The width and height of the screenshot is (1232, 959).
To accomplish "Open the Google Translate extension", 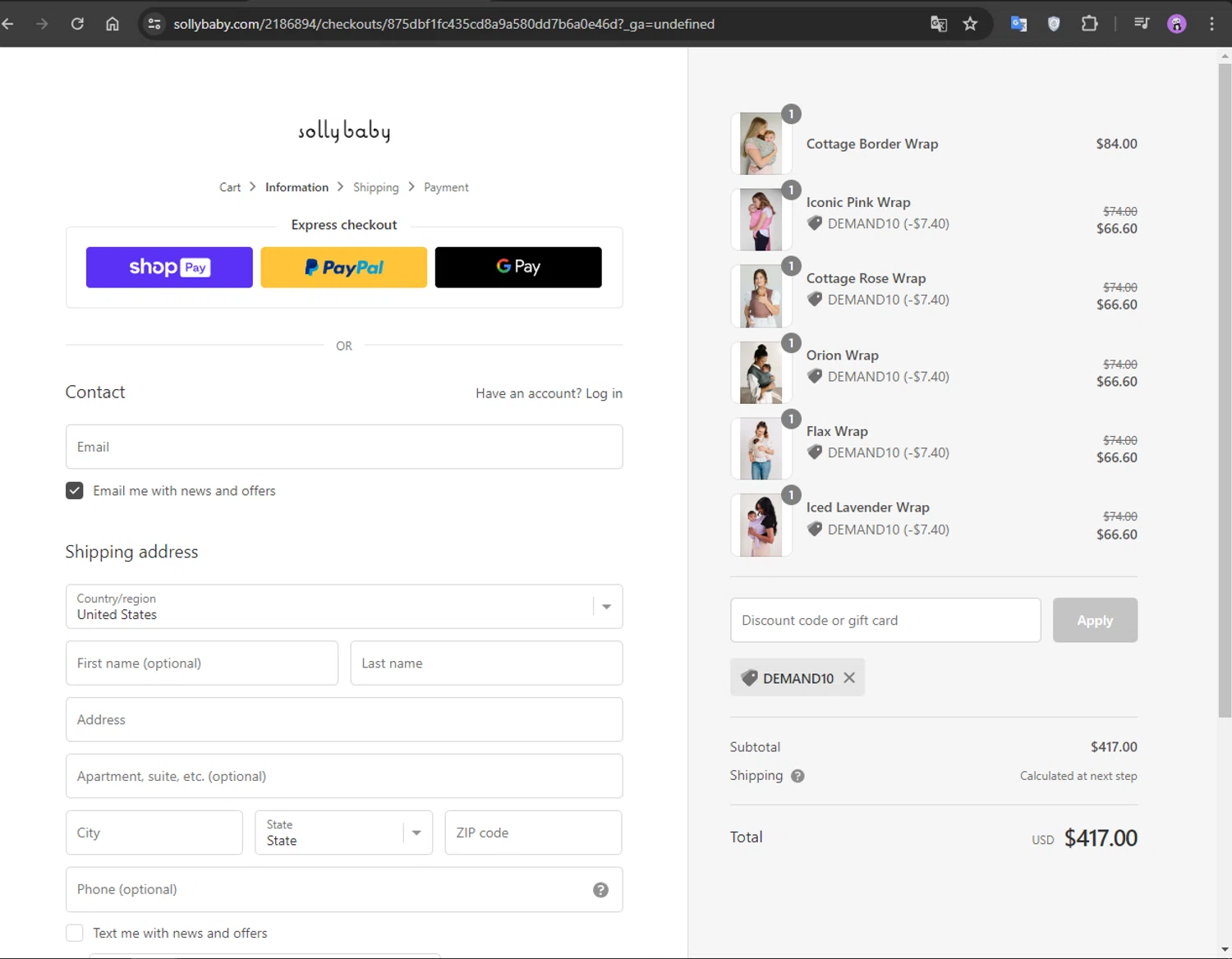I will (1018, 24).
